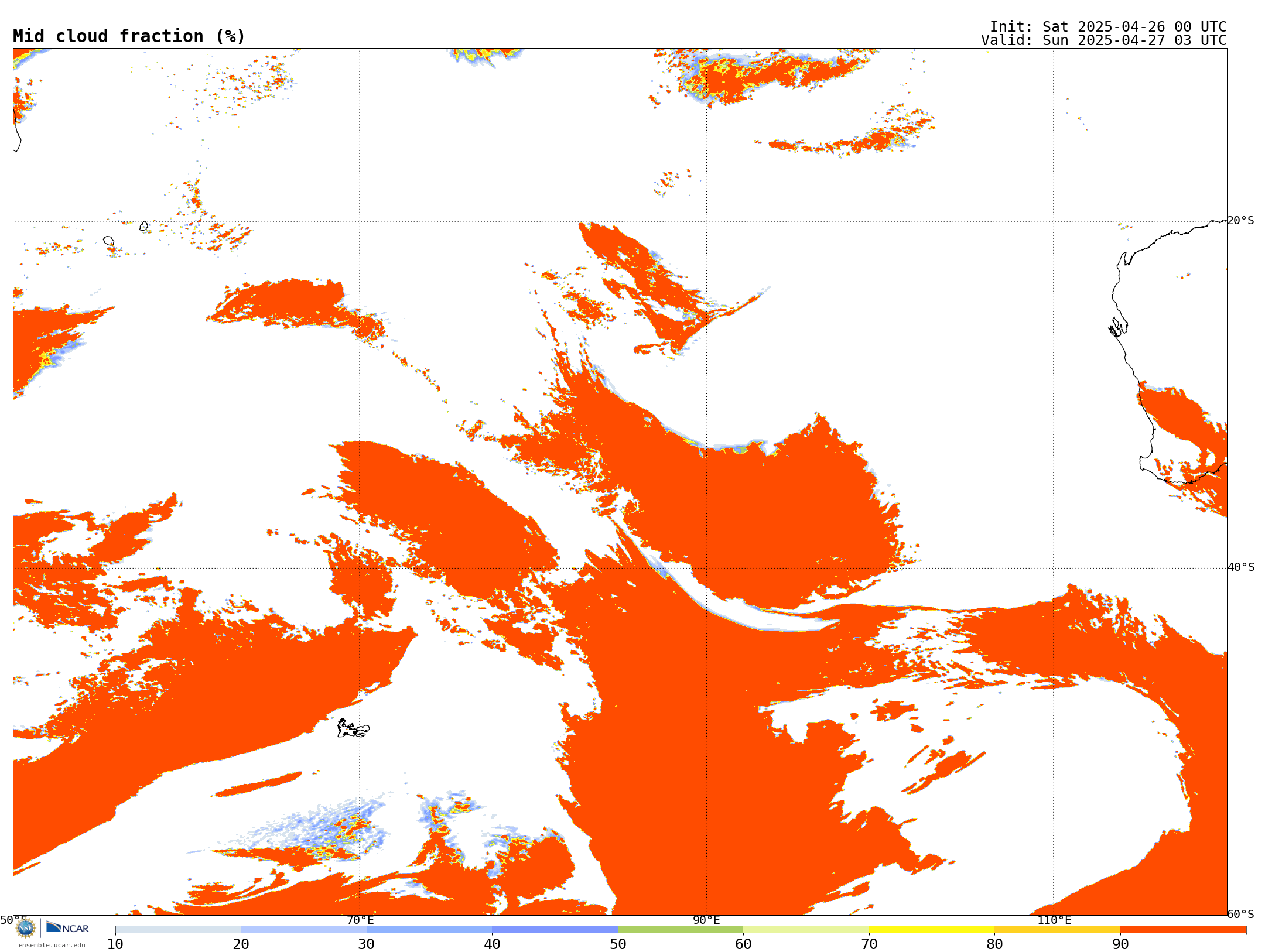1265x952 pixels.
Task: Pick the 30–40 blue colorbar segment
Action: click(429, 930)
